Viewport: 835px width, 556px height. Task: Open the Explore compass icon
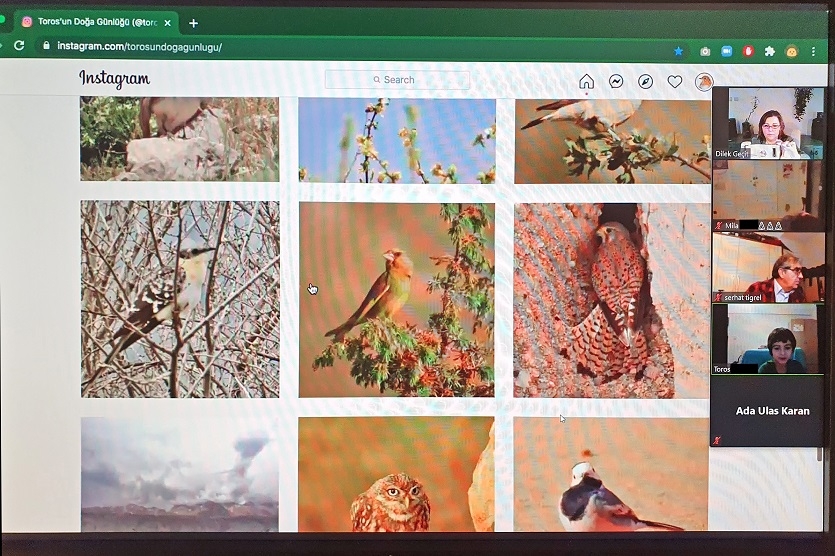[x=645, y=82]
